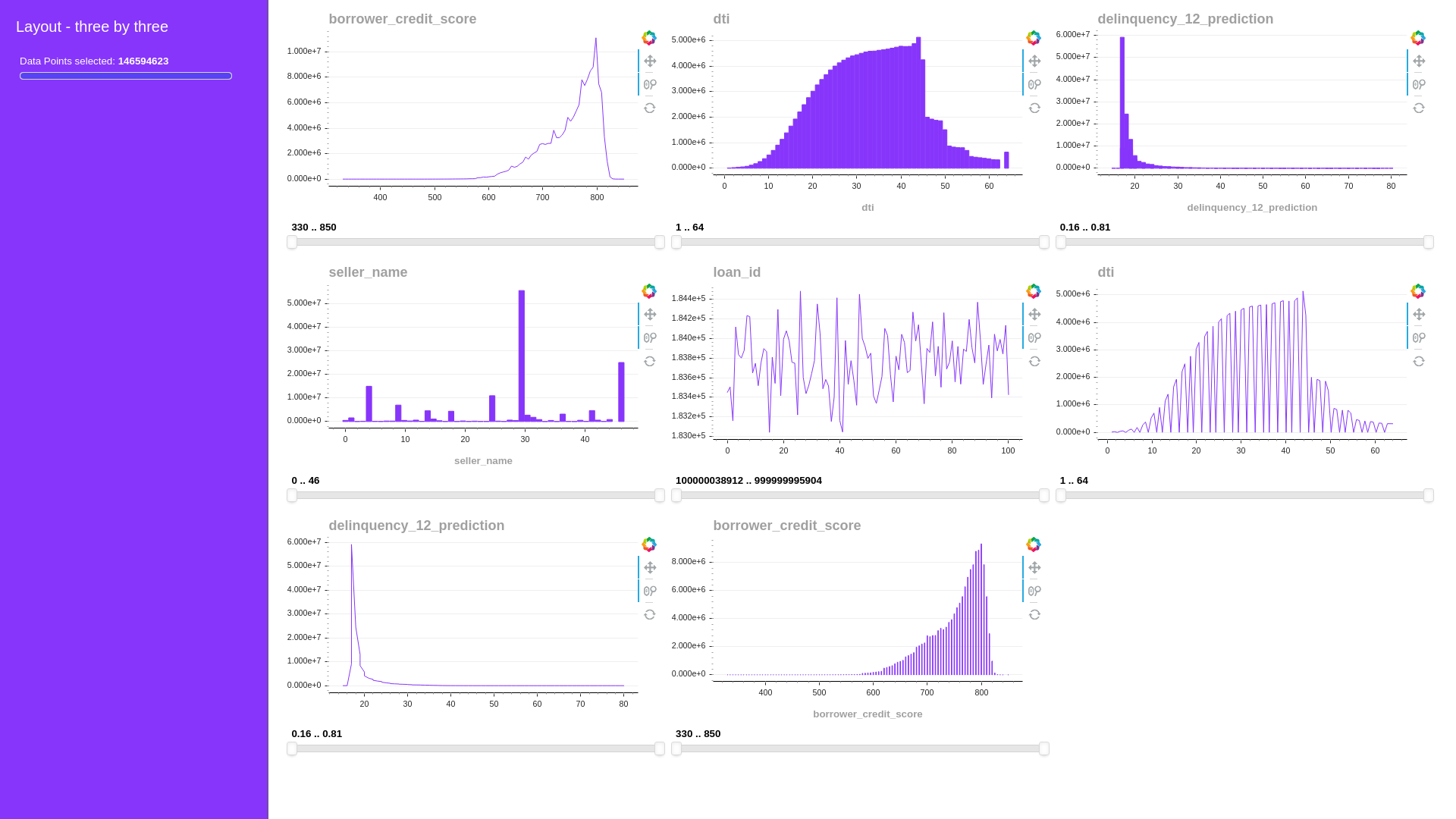
Task: Click upper handle of delinquency_12_prediction bar chart slider
Action: coord(1429,242)
